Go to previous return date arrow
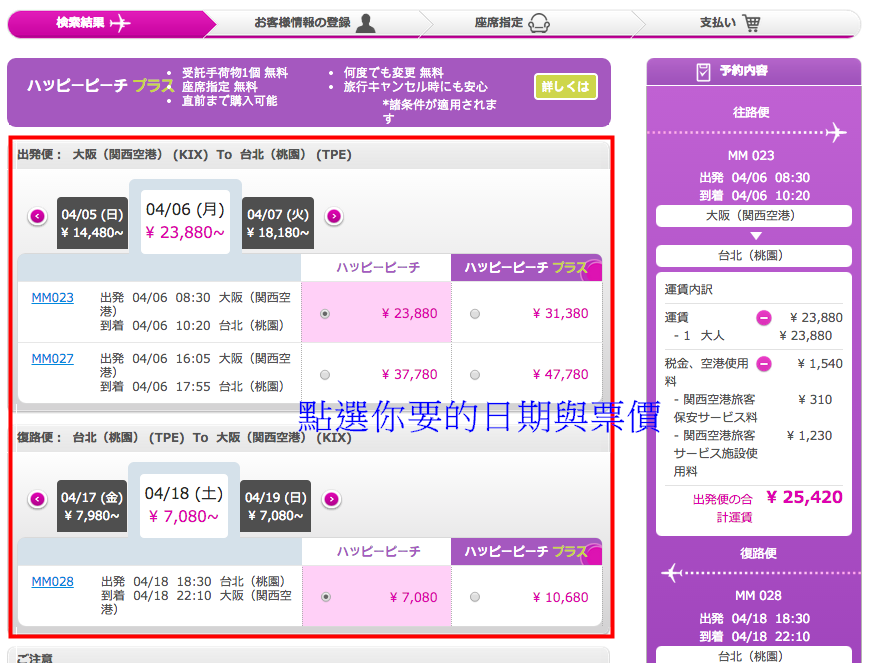 pos(38,499)
